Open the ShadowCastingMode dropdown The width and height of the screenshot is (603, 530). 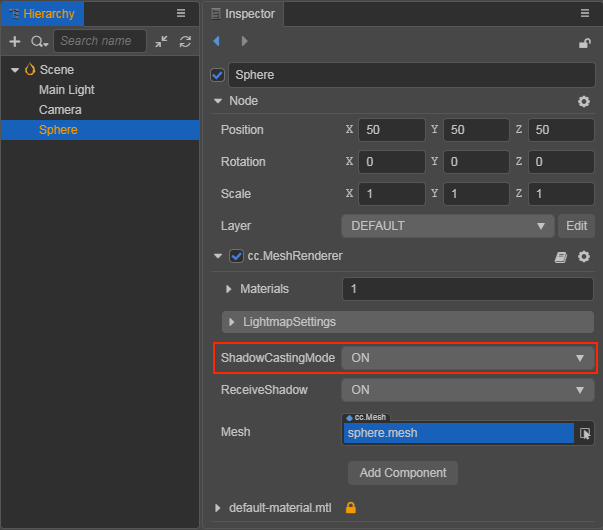click(x=467, y=358)
